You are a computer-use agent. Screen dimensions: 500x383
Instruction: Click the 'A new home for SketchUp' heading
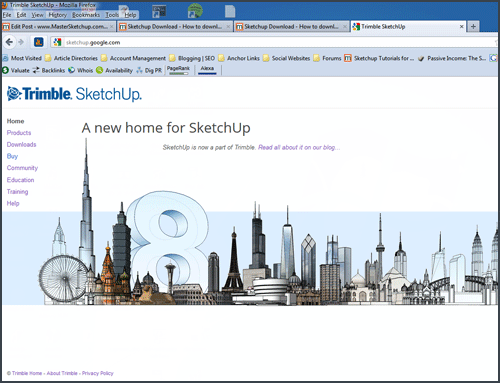click(x=166, y=128)
